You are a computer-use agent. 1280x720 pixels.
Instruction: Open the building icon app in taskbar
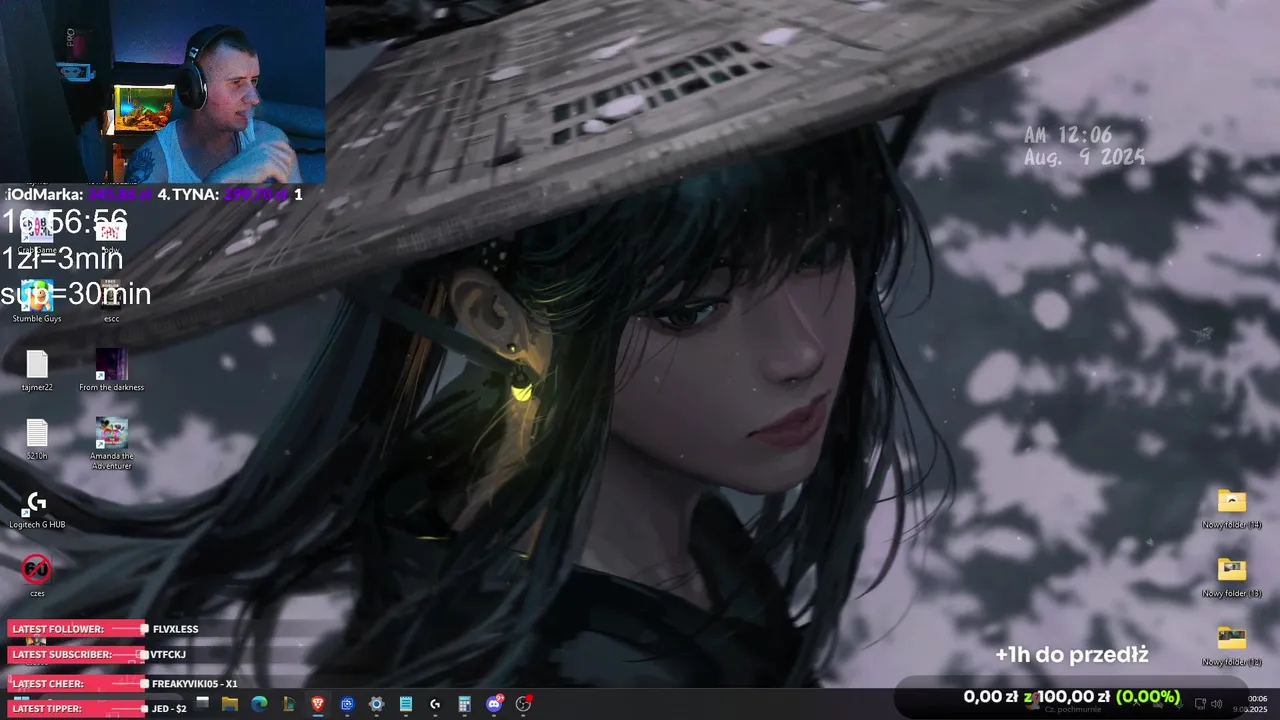(289, 704)
